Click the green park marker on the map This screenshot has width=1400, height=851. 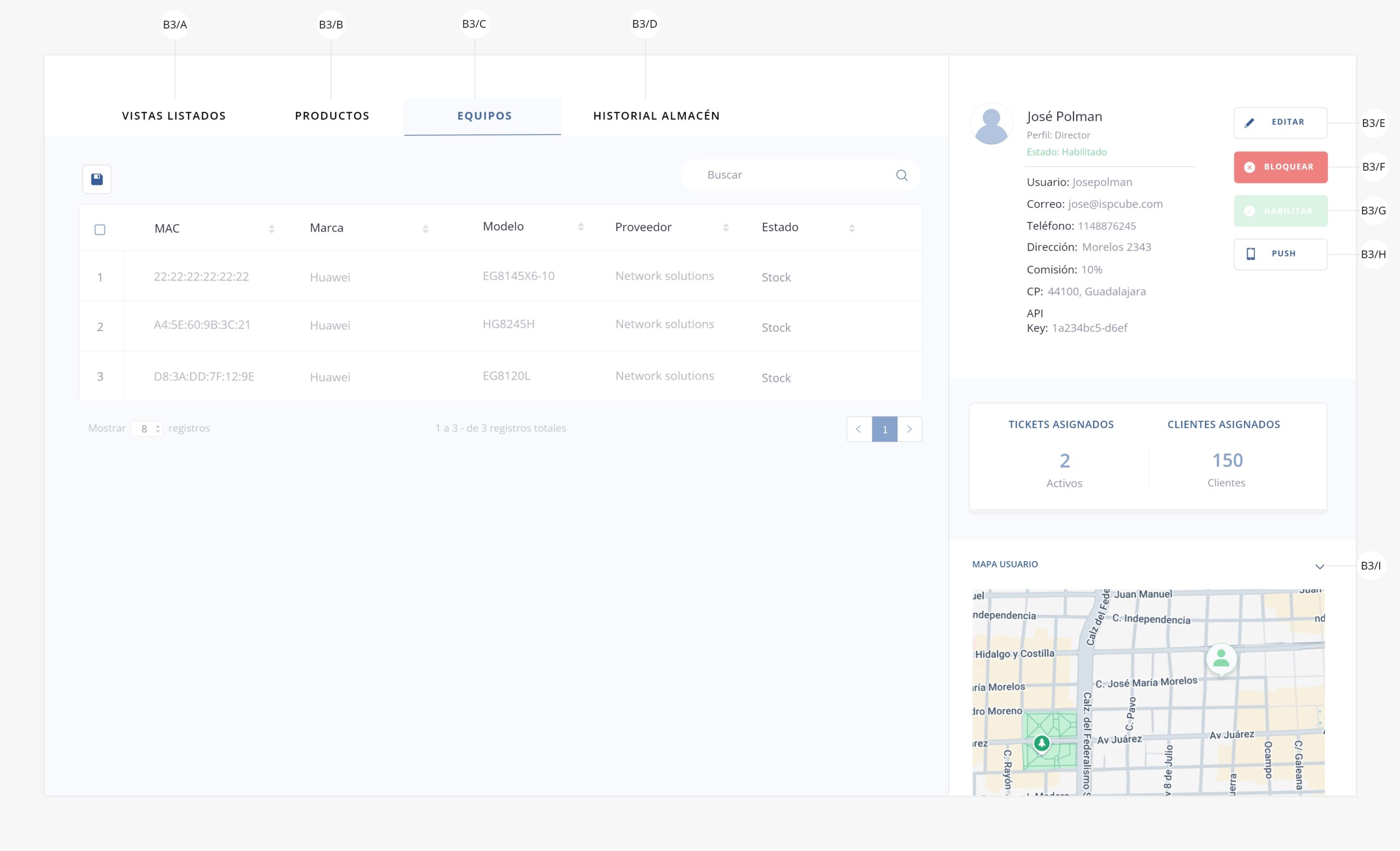(1041, 743)
